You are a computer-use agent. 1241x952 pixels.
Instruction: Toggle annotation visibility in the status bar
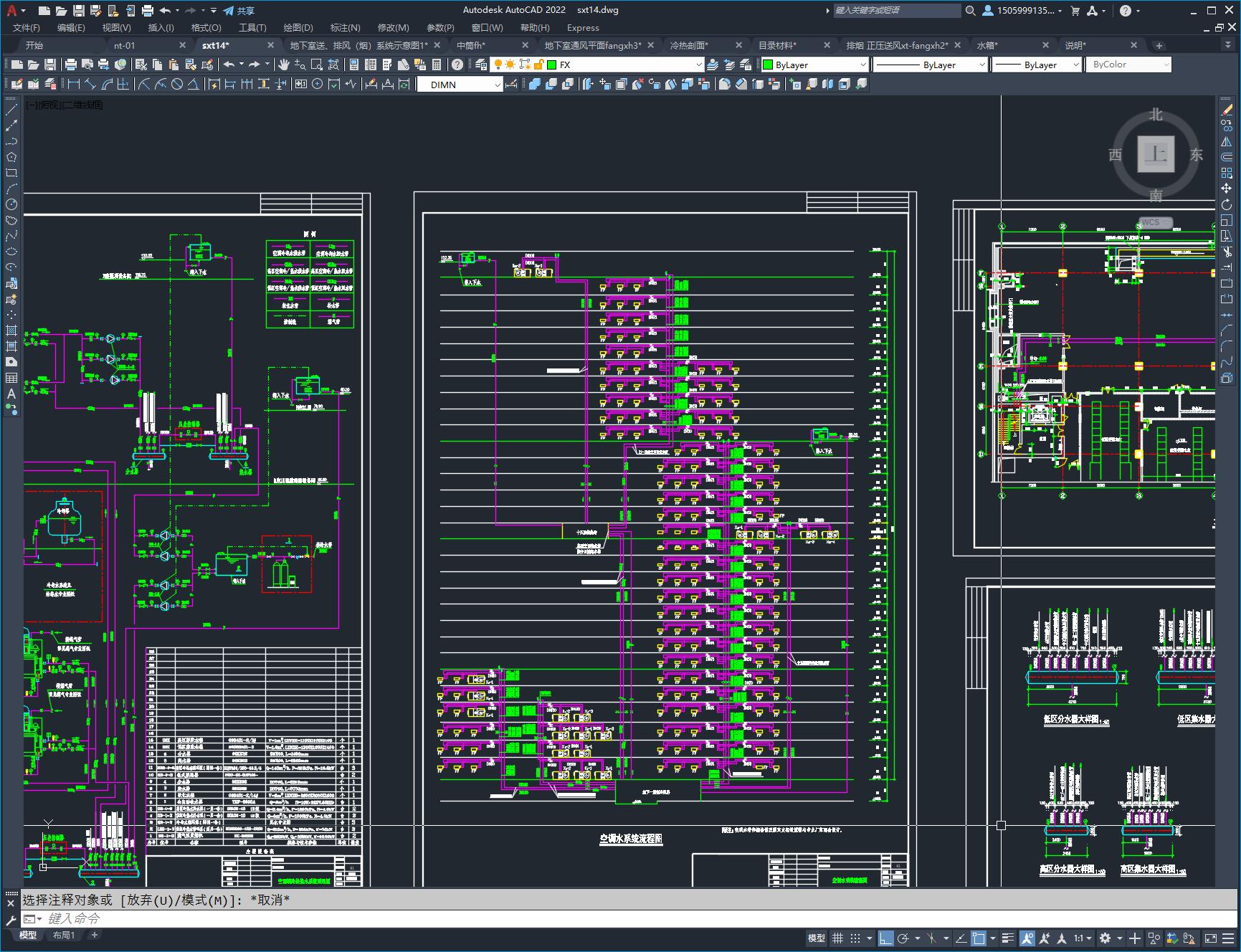tap(1027, 938)
